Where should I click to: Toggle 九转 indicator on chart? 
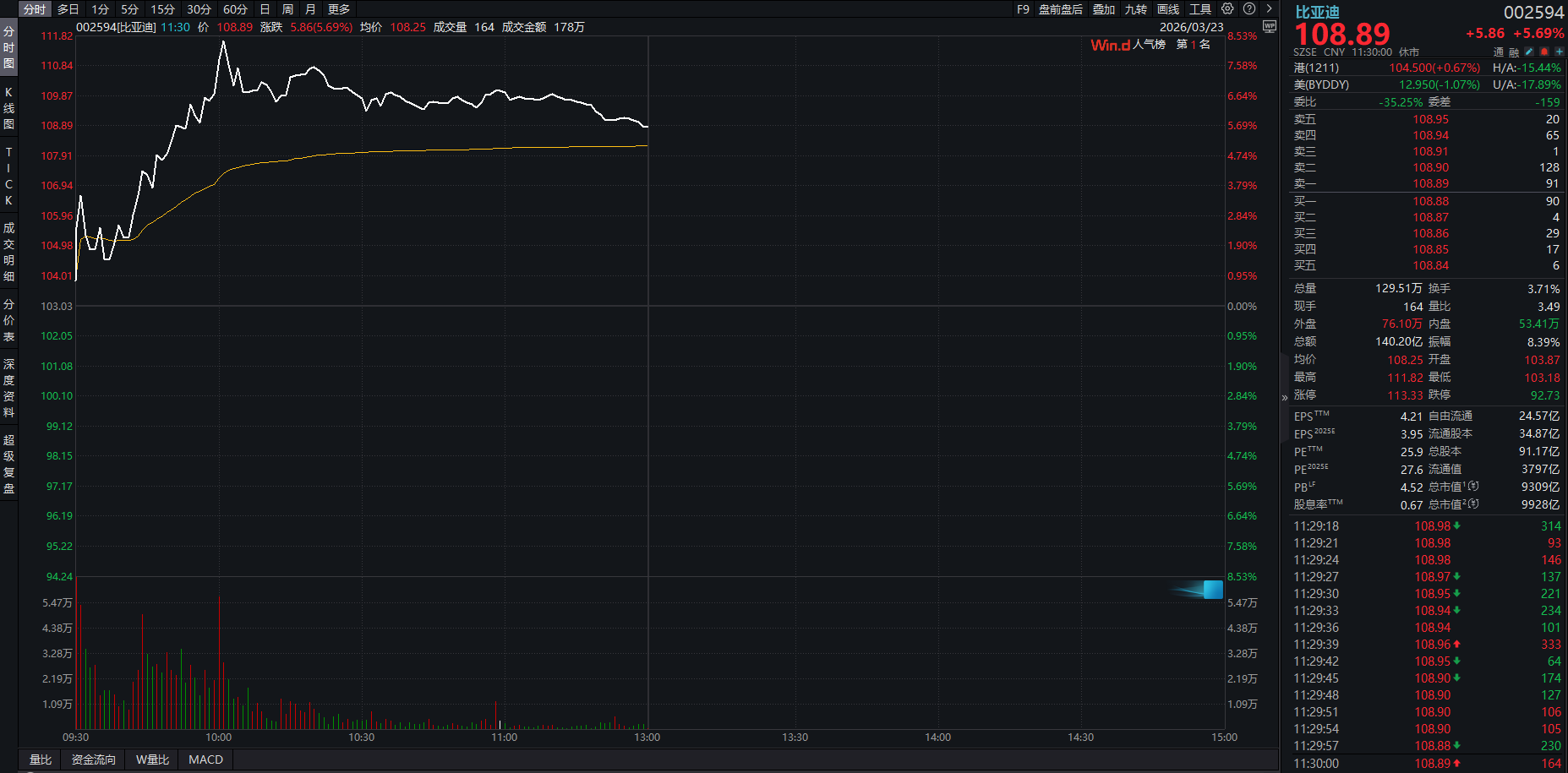[x=1135, y=9]
